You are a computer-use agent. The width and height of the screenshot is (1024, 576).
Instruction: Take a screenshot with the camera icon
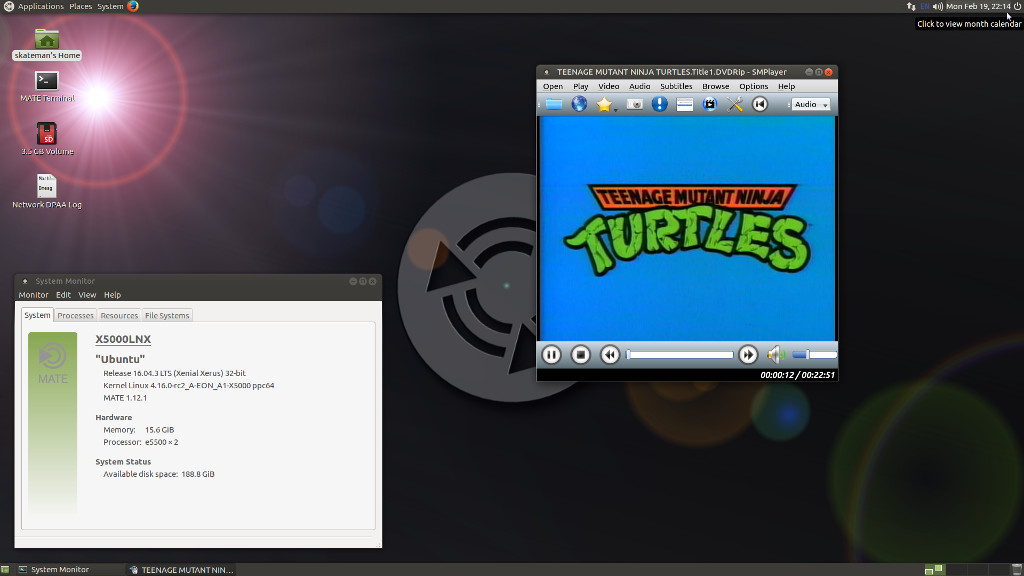tap(634, 104)
